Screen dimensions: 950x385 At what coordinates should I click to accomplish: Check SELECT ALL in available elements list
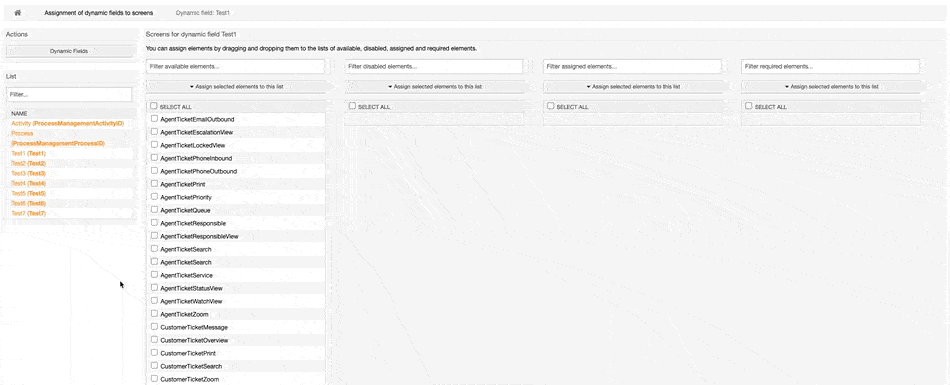(x=154, y=106)
